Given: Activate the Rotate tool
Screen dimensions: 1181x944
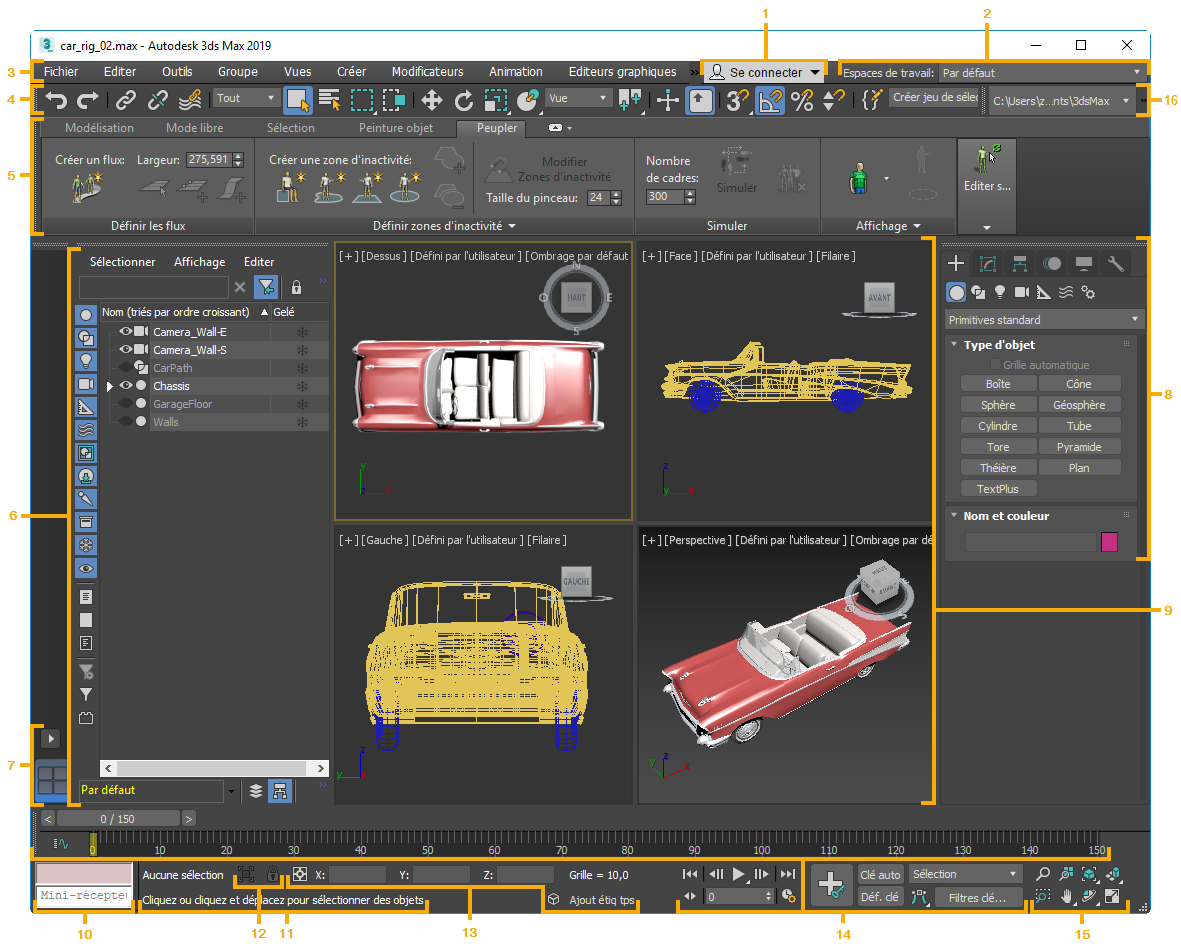Looking at the screenshot, I should 464,99.
